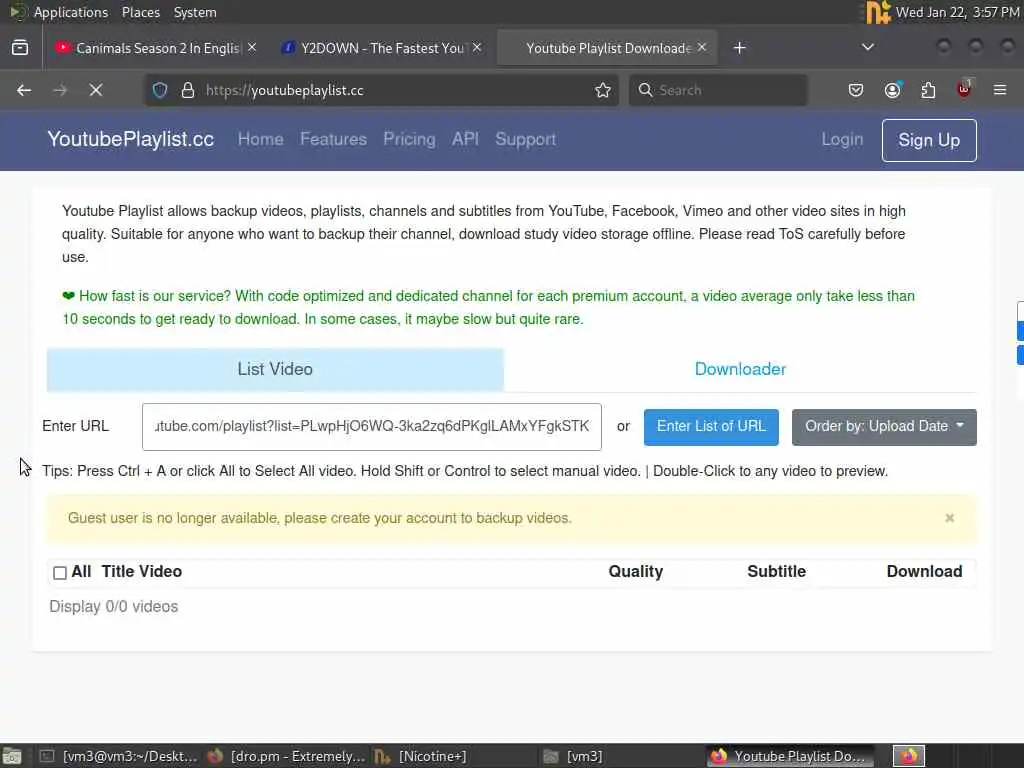
Task: Switch to the Nicotine+ taskbar window
Action: click(x=421, y=756)
